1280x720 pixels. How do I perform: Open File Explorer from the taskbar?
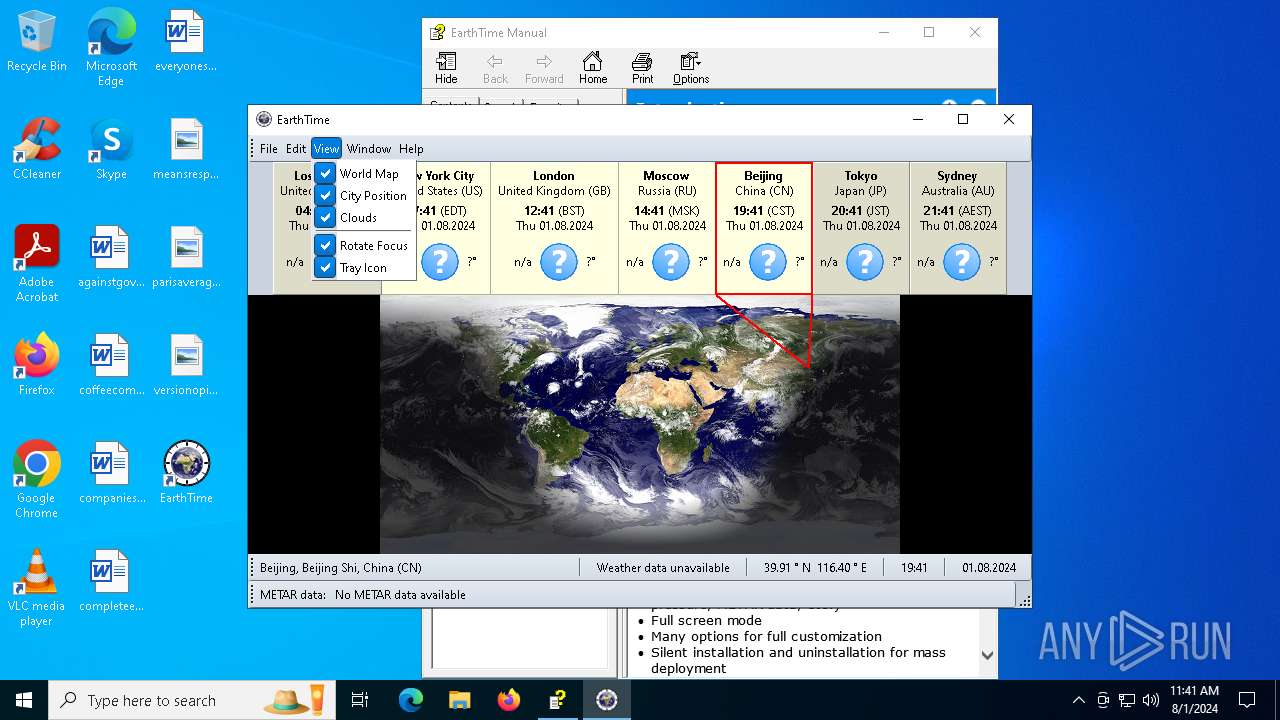pyautogui.click(x=459, y=700)
